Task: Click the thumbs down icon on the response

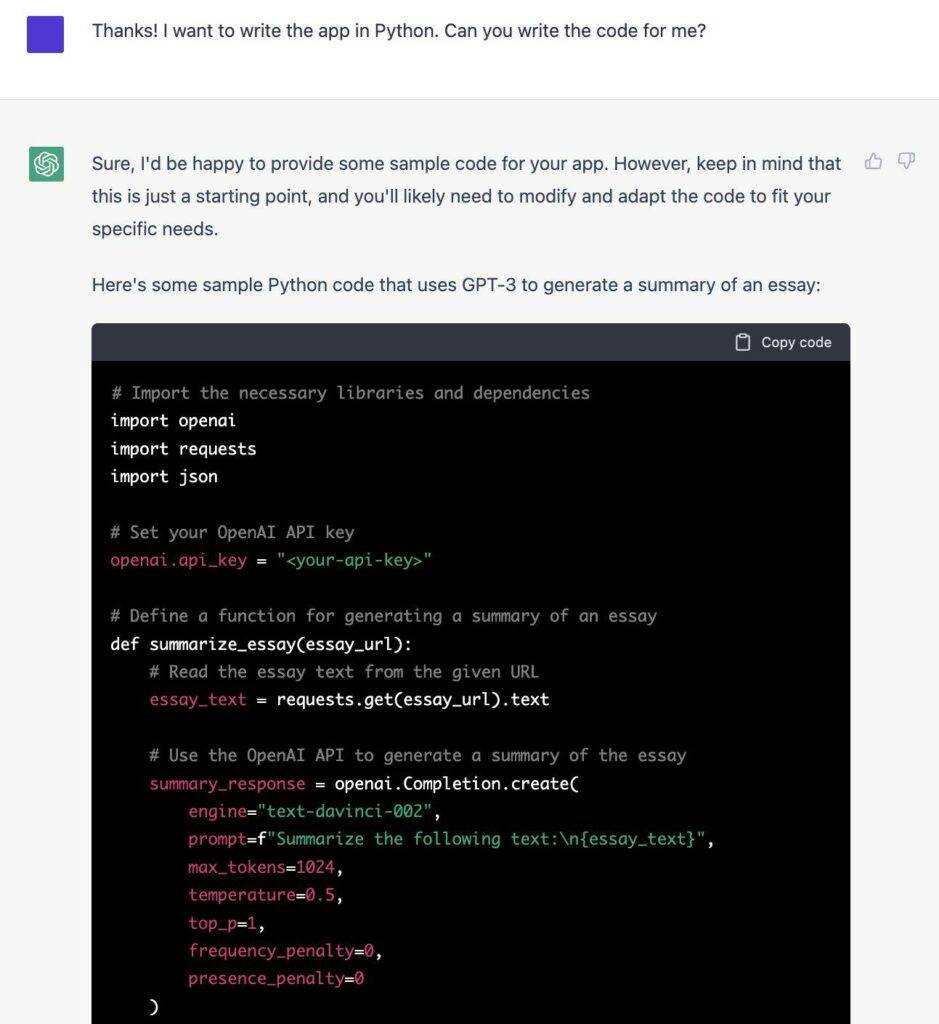Action: (906, 161)
